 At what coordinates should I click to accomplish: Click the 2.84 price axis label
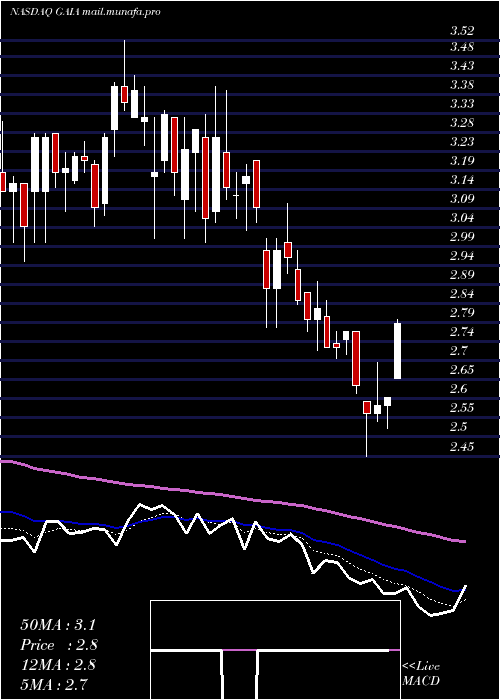coord(462,293)
